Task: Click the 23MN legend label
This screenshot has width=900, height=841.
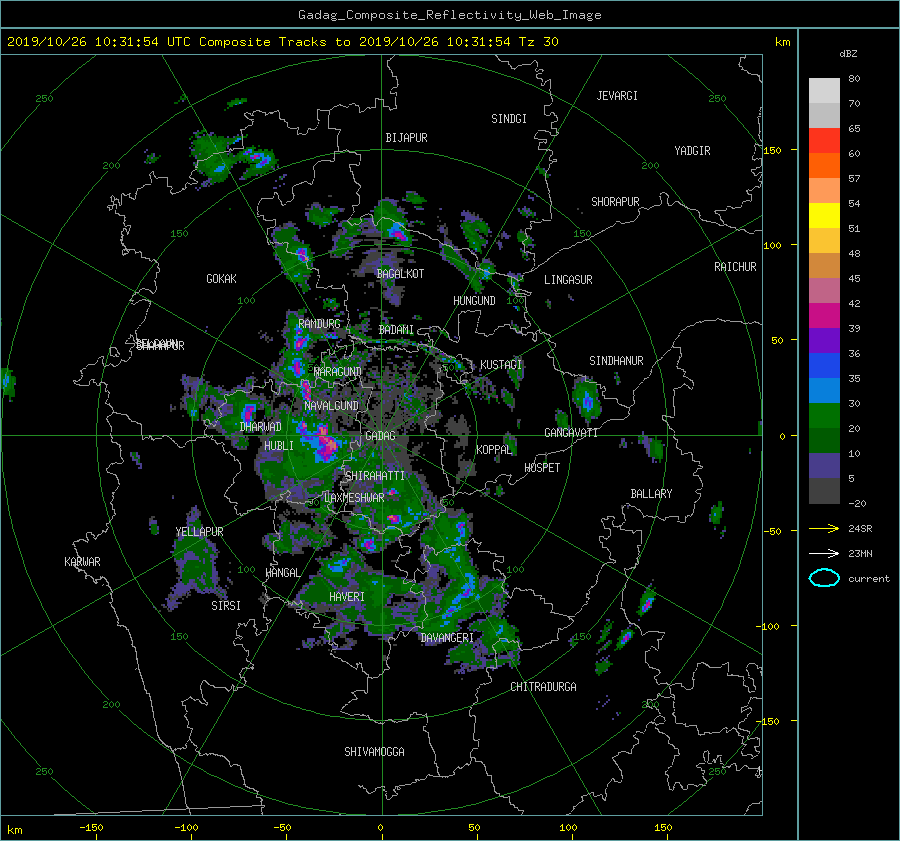Action: pos(860,553)
